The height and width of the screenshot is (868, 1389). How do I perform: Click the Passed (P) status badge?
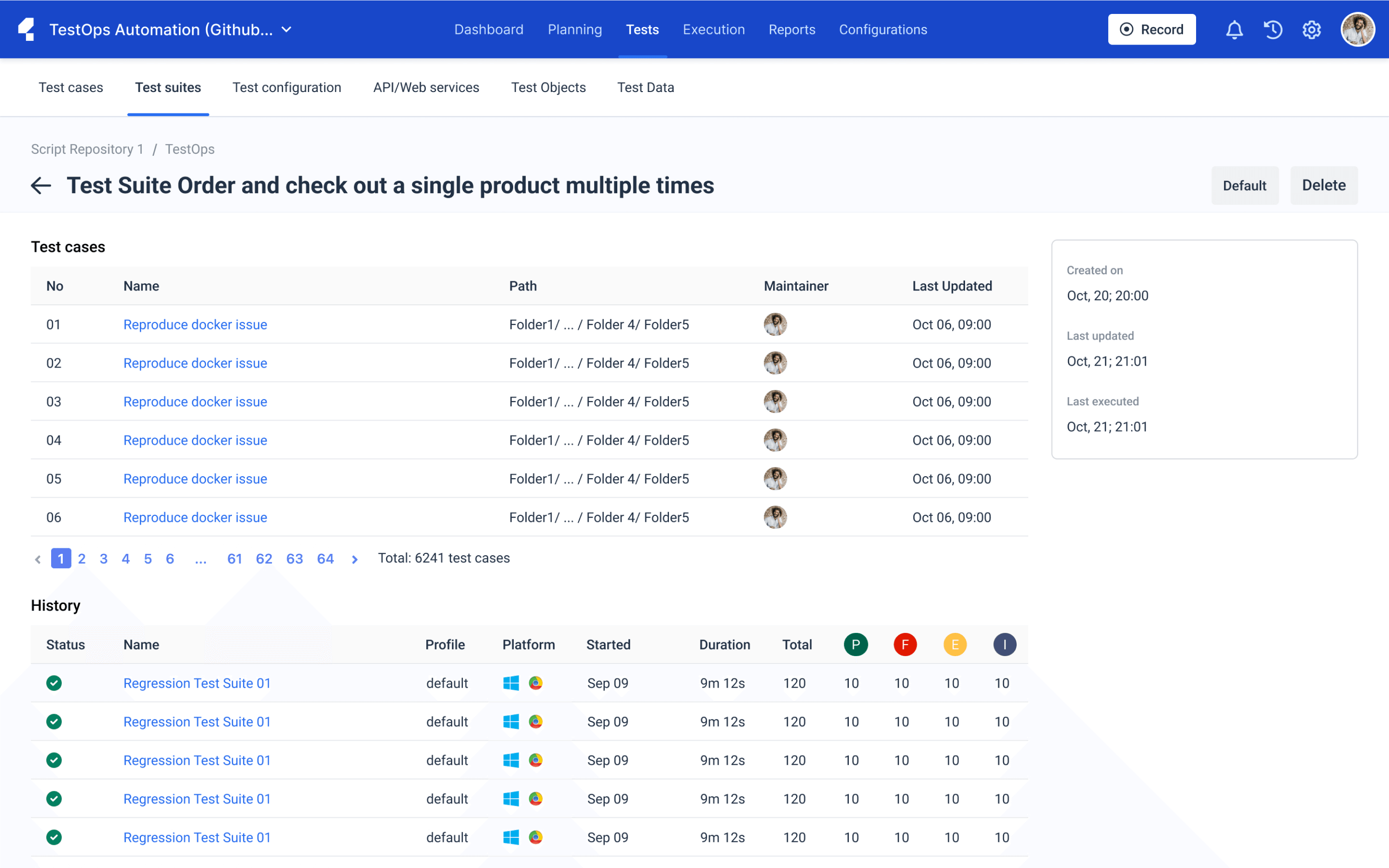click(x=855, y=644)
